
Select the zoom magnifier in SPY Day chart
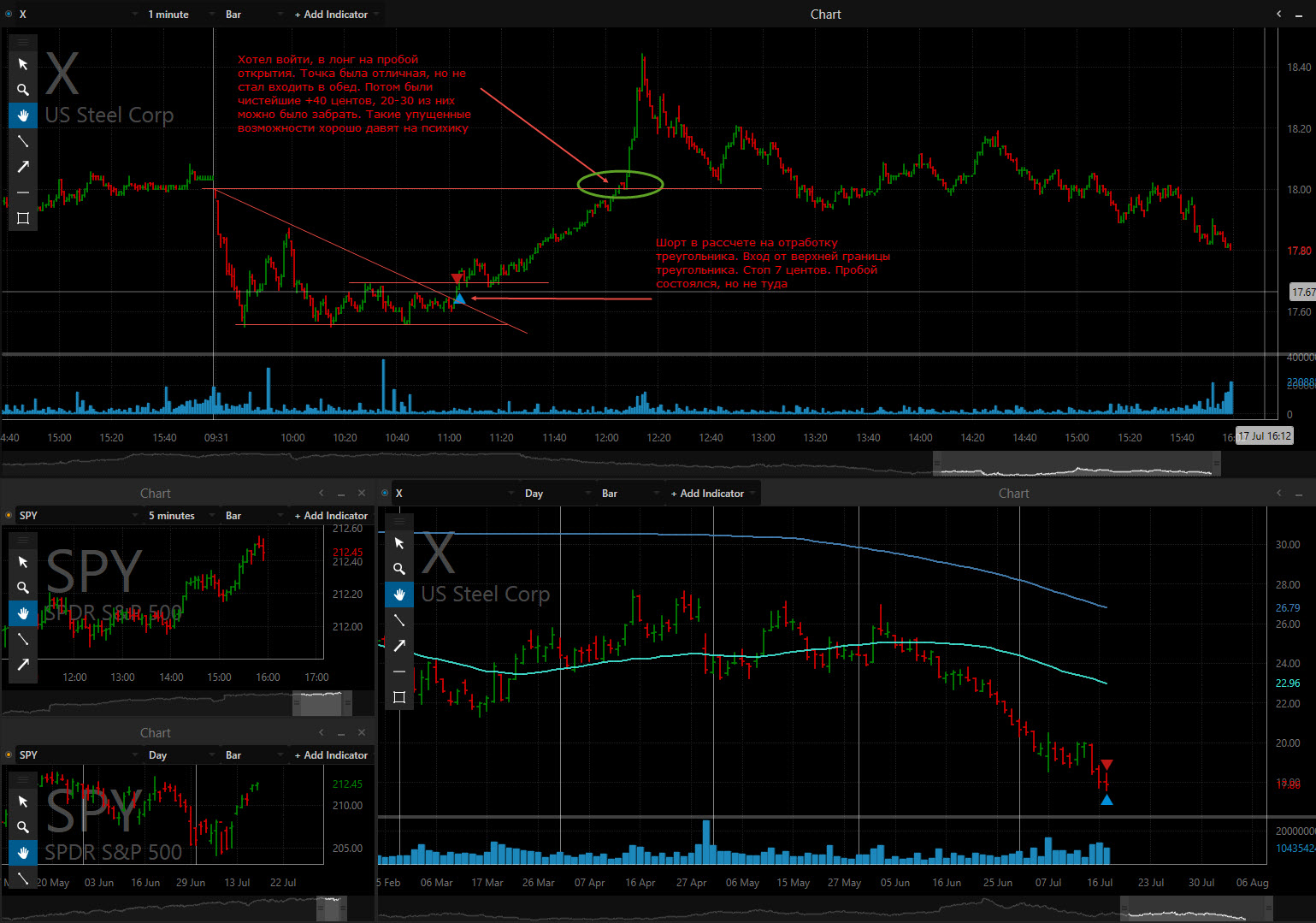[23, 827]
